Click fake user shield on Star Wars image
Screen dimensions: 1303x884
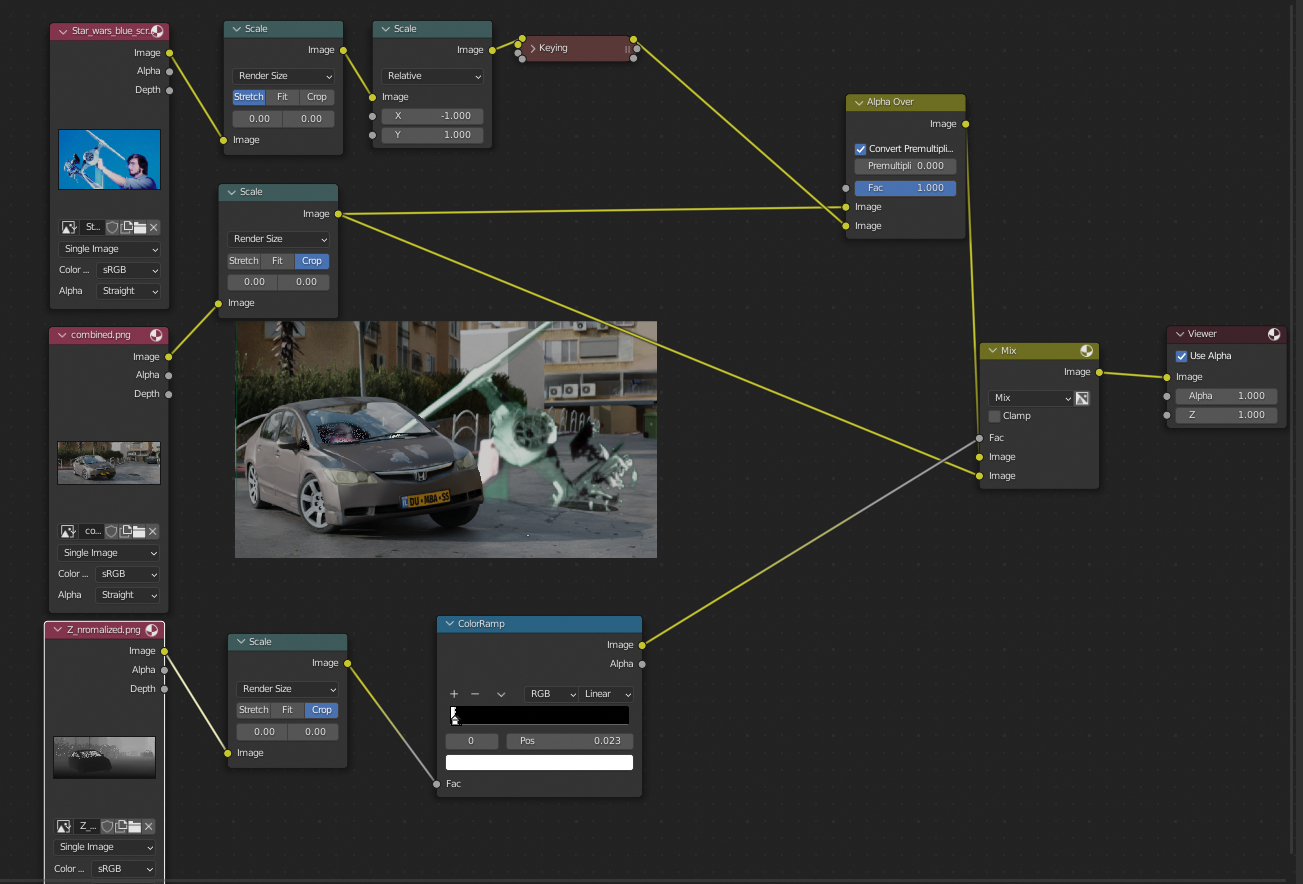(x=112, y=228)
